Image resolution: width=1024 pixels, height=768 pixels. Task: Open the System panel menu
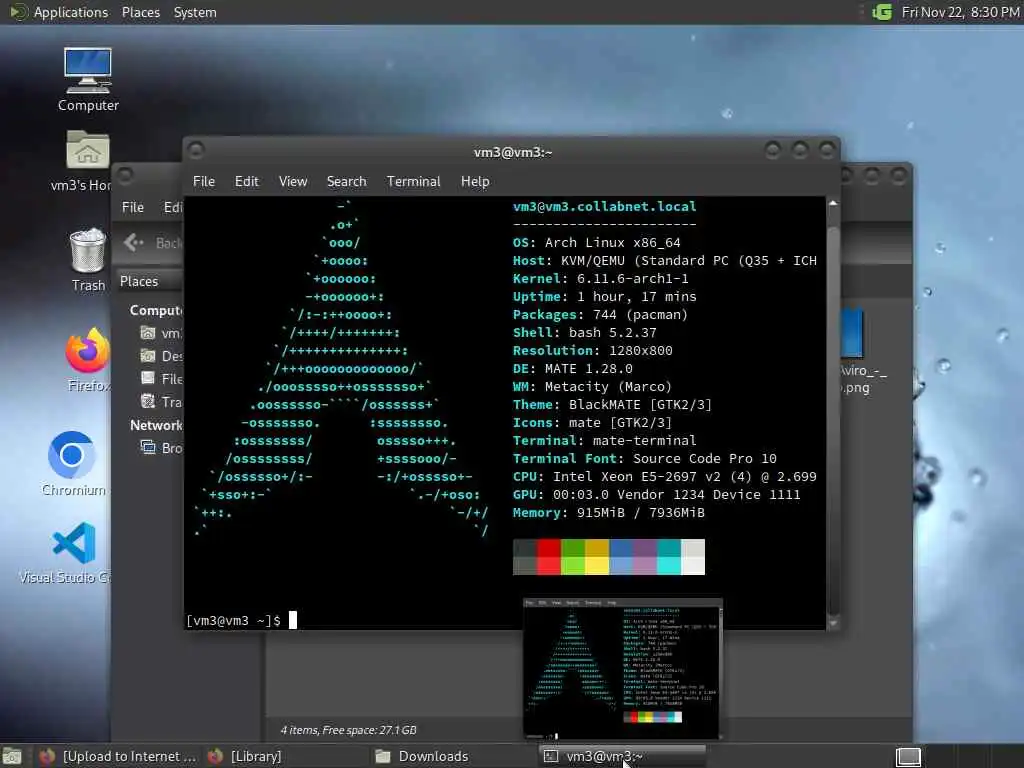195,12
